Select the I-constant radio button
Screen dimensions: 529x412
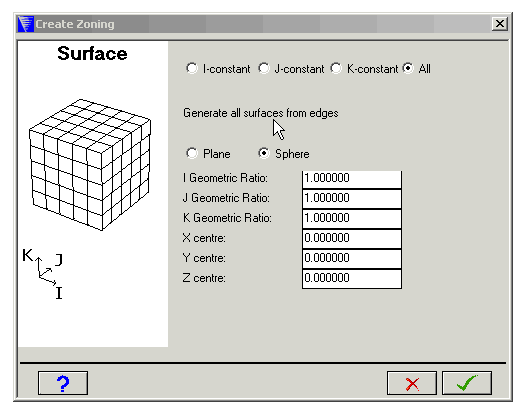click(x=192, y=68)
